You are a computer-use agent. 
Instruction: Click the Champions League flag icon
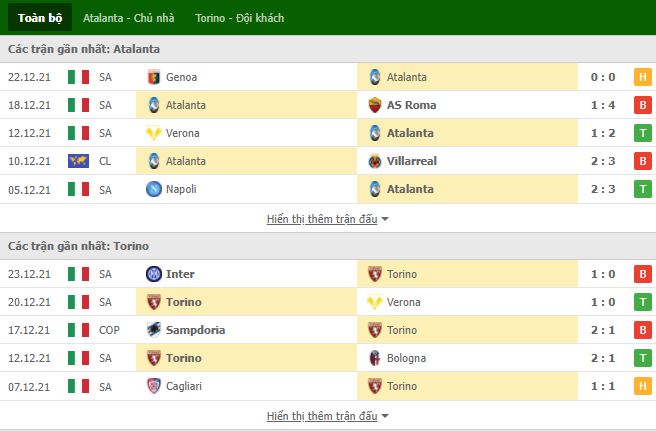point(79,161)
